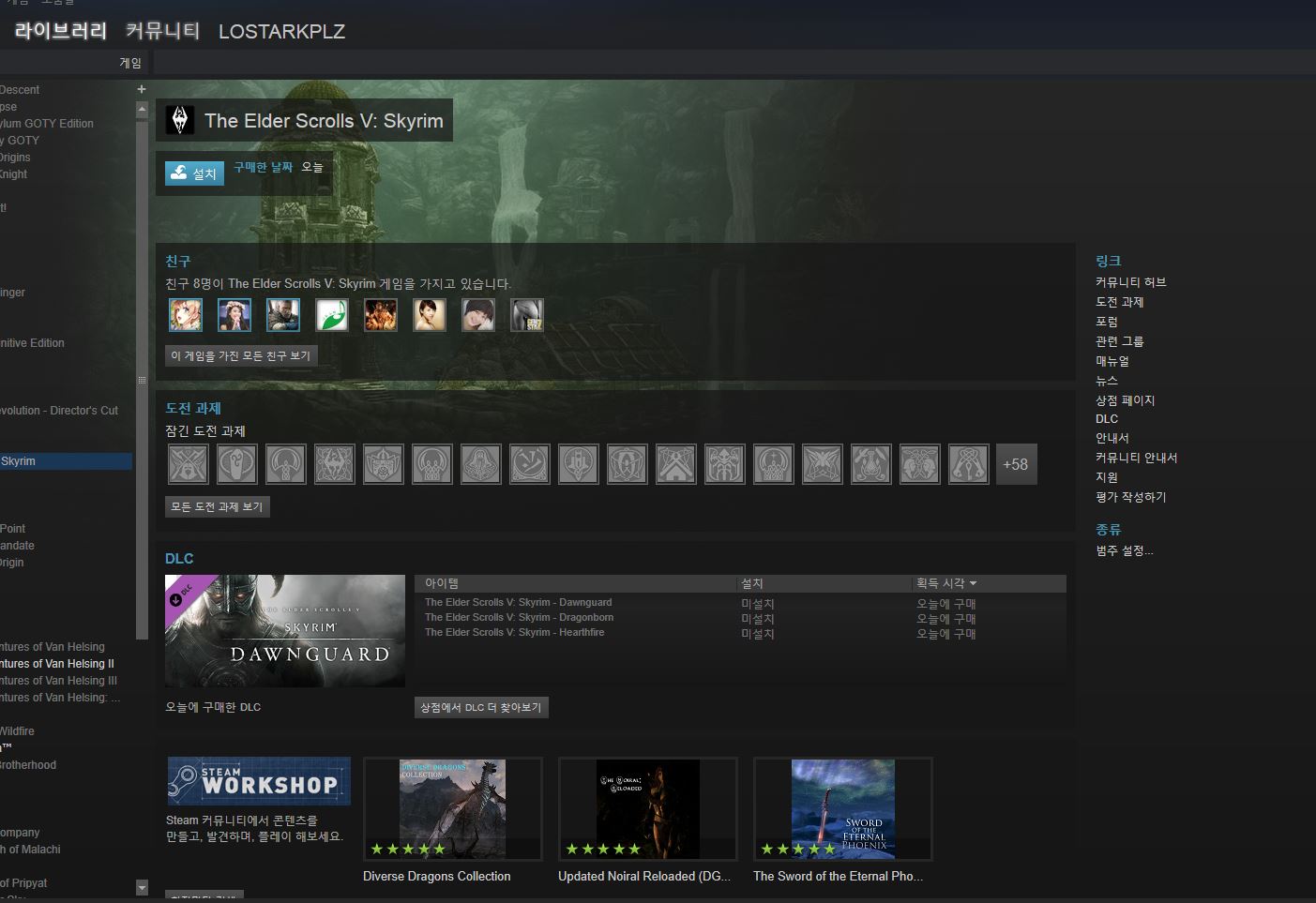
Task: Open the blonde anime girl friend avatar
Action: click(186, 315)
